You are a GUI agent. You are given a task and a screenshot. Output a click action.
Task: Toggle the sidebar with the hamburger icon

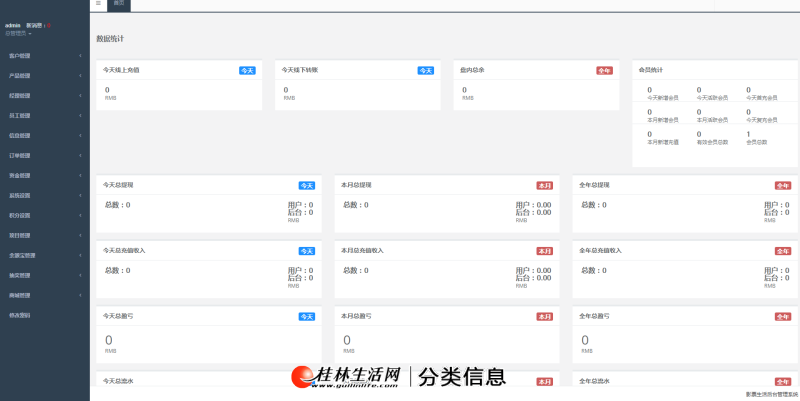coord(98,3)
